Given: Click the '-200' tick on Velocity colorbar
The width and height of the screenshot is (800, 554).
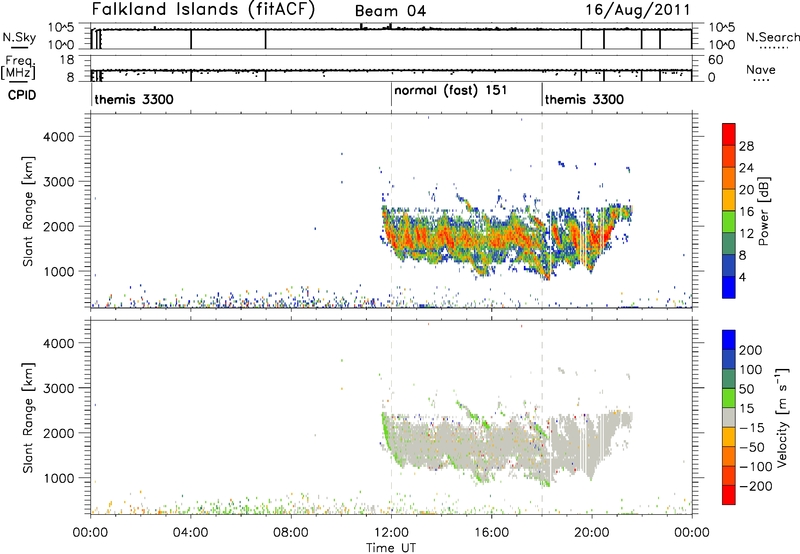Looking at the screenshot, I should (755, 486).
